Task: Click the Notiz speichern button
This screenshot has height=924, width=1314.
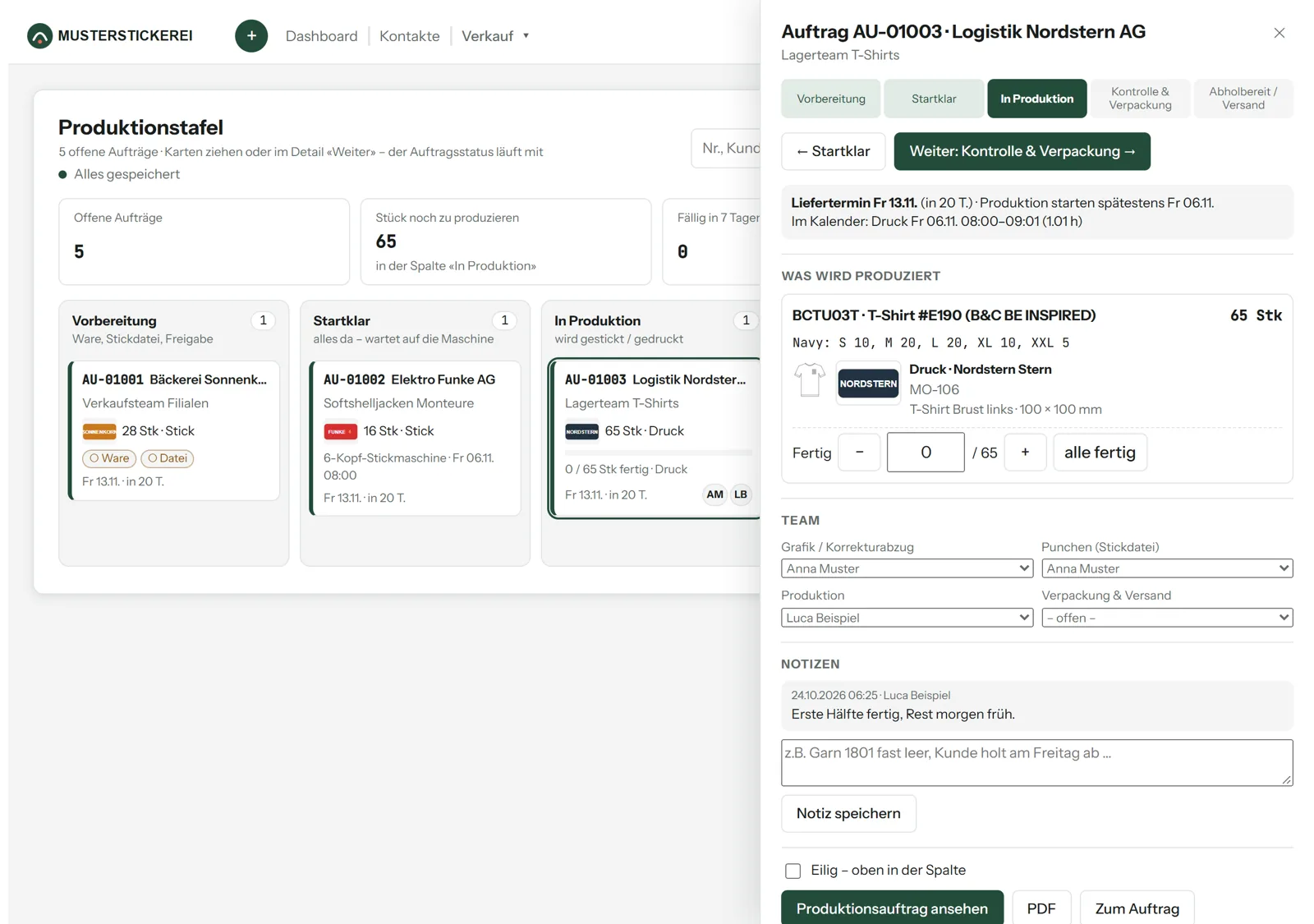Action: coord(848,814)
